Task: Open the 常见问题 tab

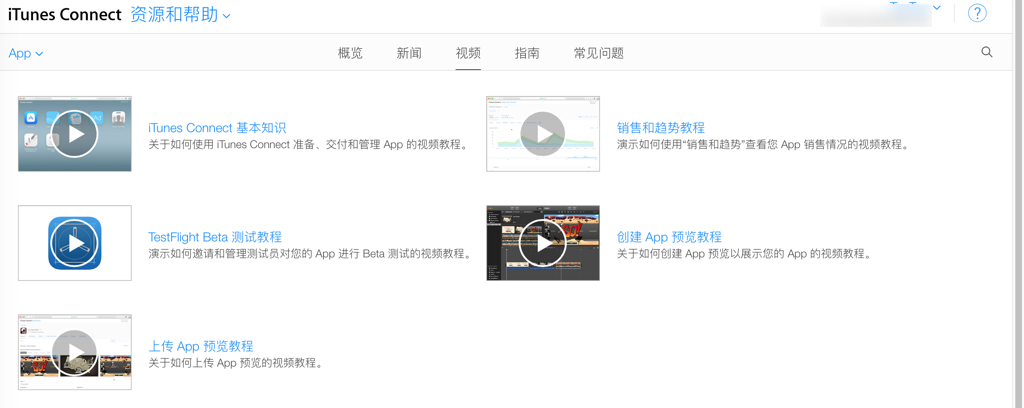Action: coord(599,54)
